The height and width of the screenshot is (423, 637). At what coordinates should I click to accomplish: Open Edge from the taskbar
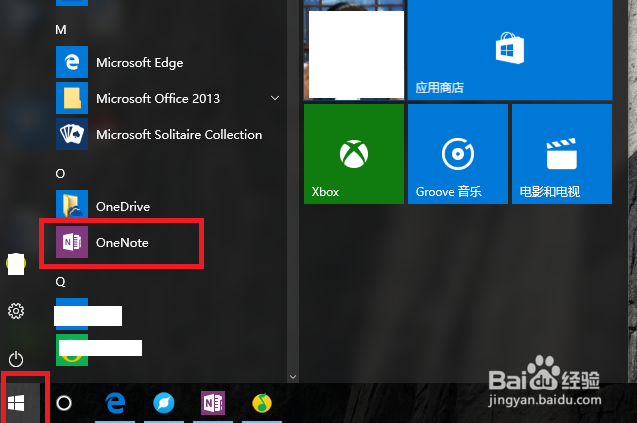pyautogui.click(x=115, y=403)
